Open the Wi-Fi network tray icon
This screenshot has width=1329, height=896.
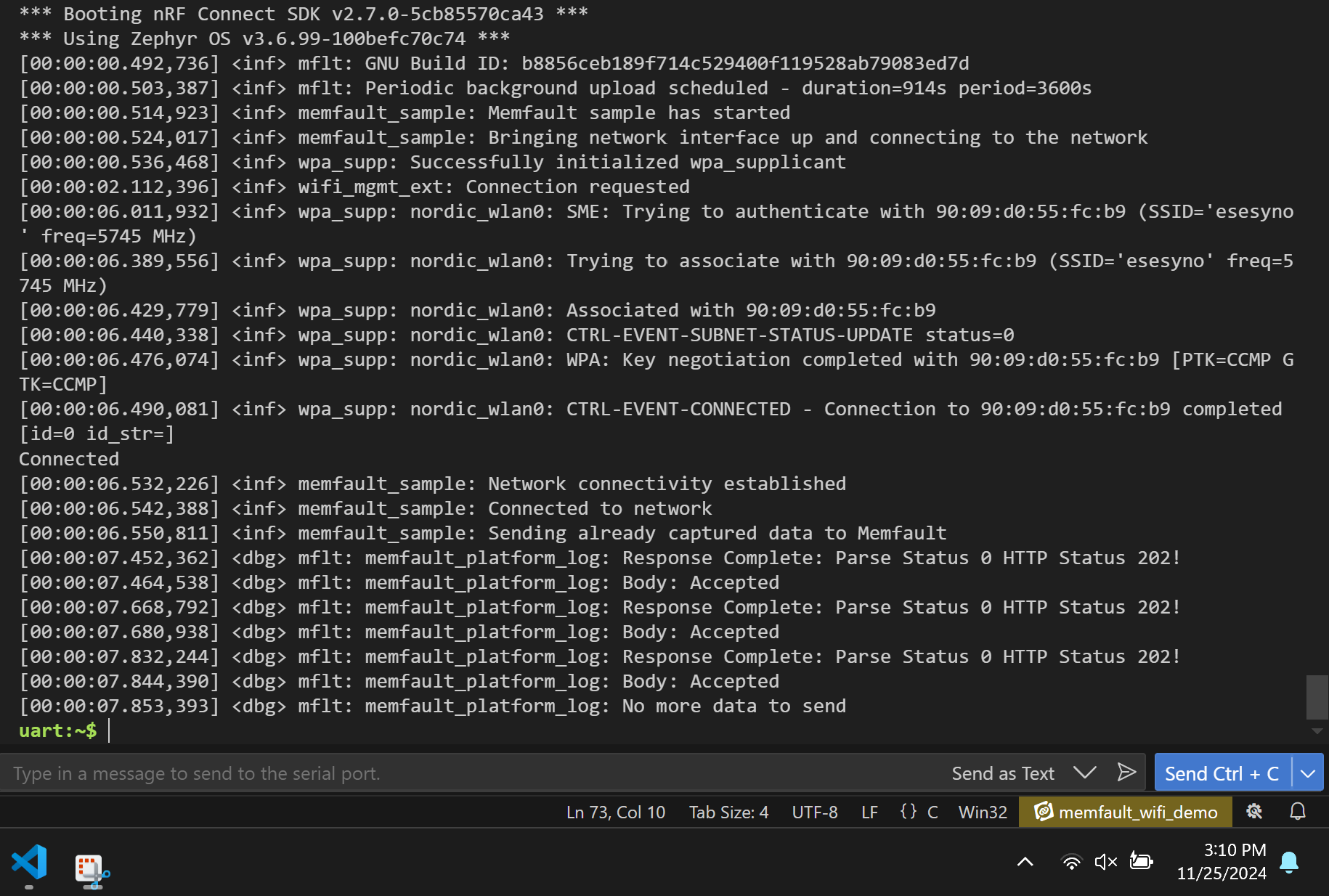[1071, 862]
